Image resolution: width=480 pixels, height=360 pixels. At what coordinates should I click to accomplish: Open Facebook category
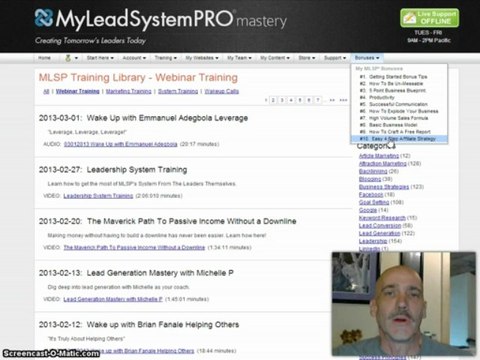tap(371, 194)
